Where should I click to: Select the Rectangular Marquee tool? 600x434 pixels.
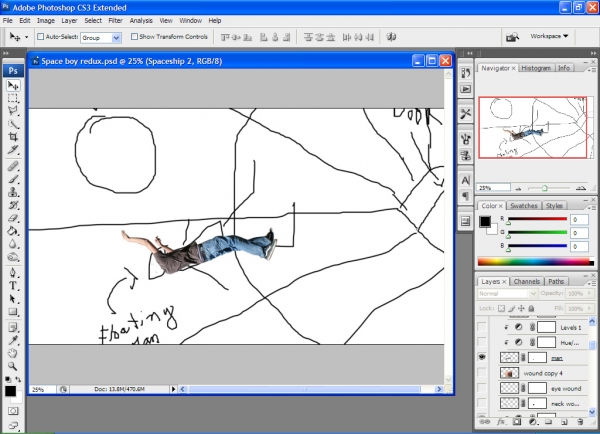[x=13, y=98]
